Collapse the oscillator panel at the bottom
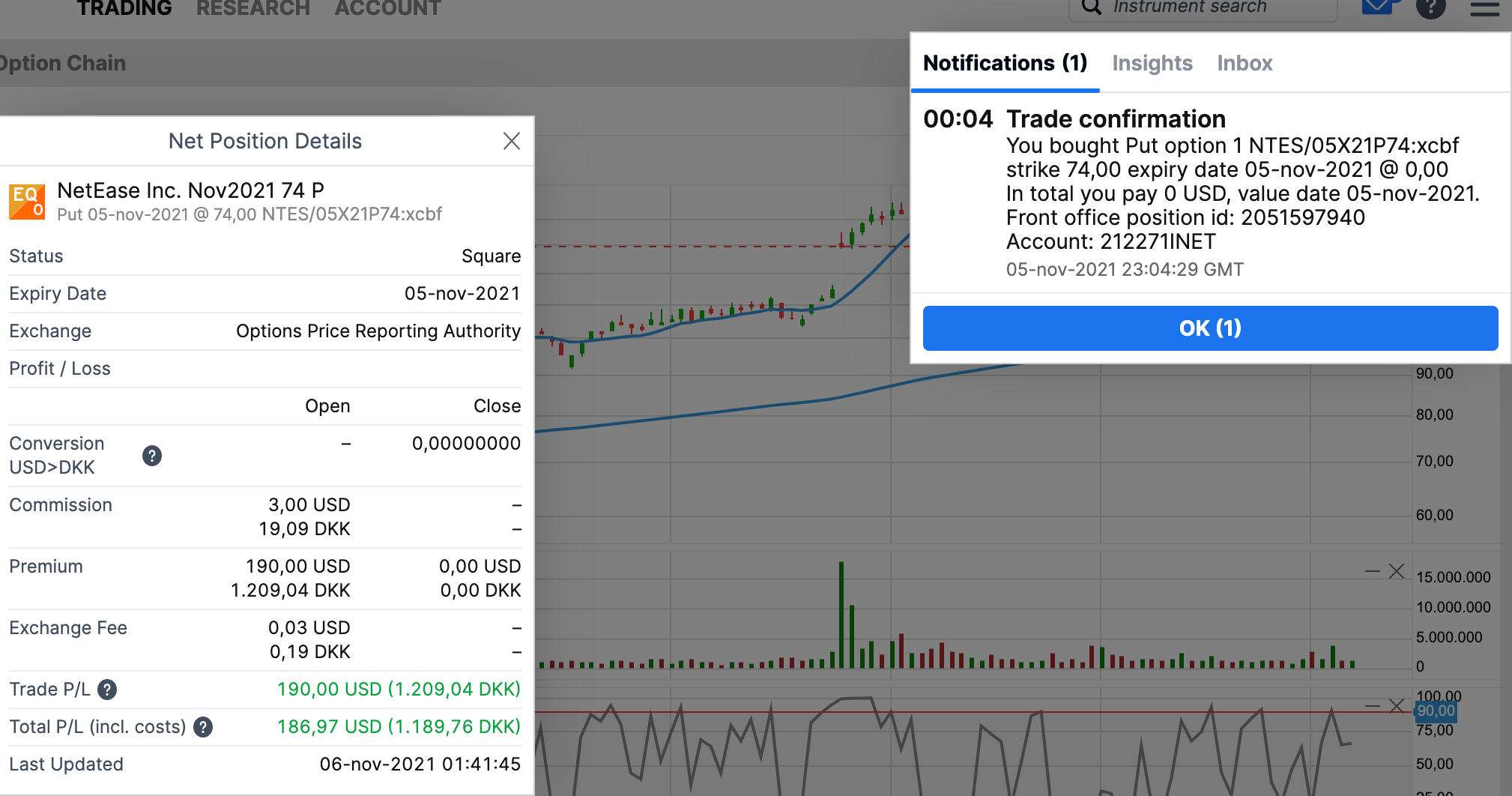This screenshot has height=796, width=1512. (1372, 706)
